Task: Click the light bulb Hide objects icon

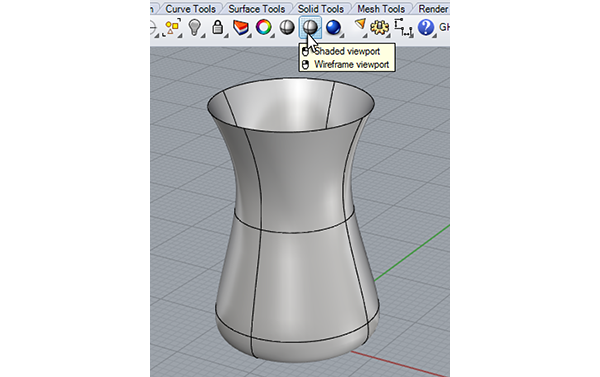Action: click(195, 28)
